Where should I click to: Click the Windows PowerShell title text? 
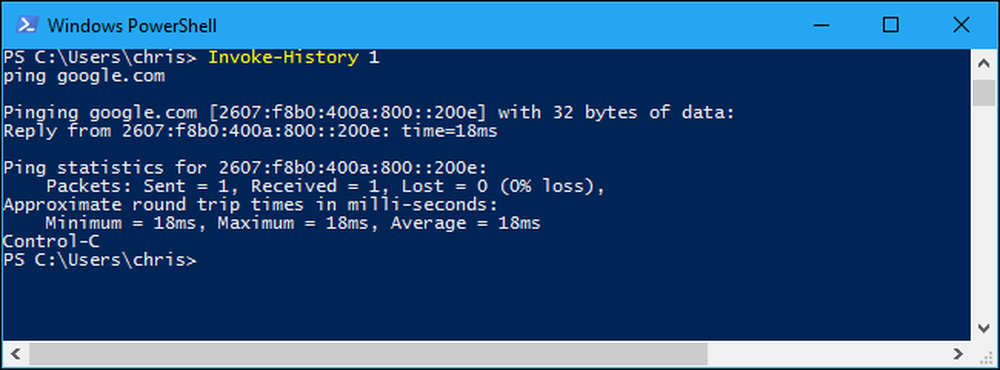[x=132, y=26]
